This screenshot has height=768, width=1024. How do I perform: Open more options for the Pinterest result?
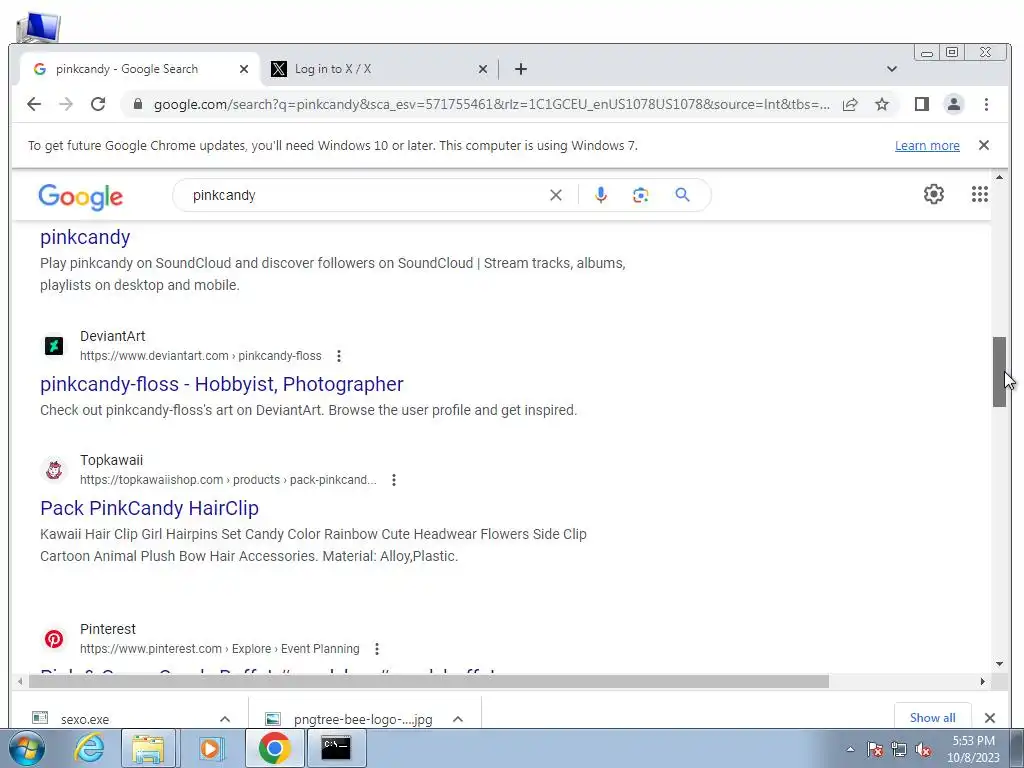pyautogui.click(x=377, y=649)
